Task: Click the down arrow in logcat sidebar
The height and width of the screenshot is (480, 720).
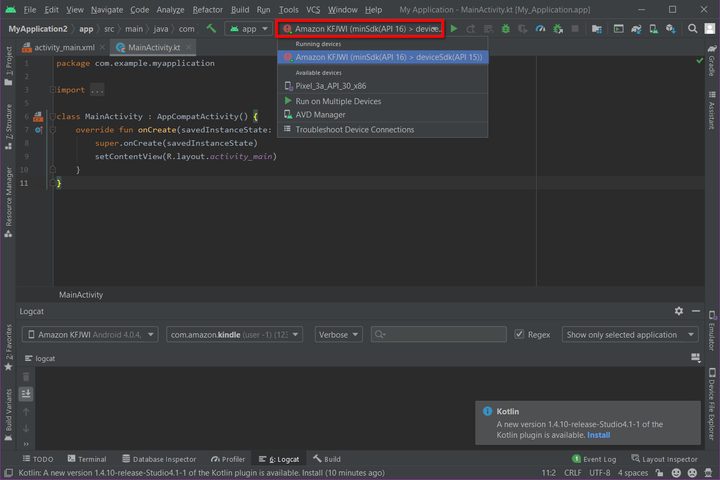Action: [x=26, y=429]
